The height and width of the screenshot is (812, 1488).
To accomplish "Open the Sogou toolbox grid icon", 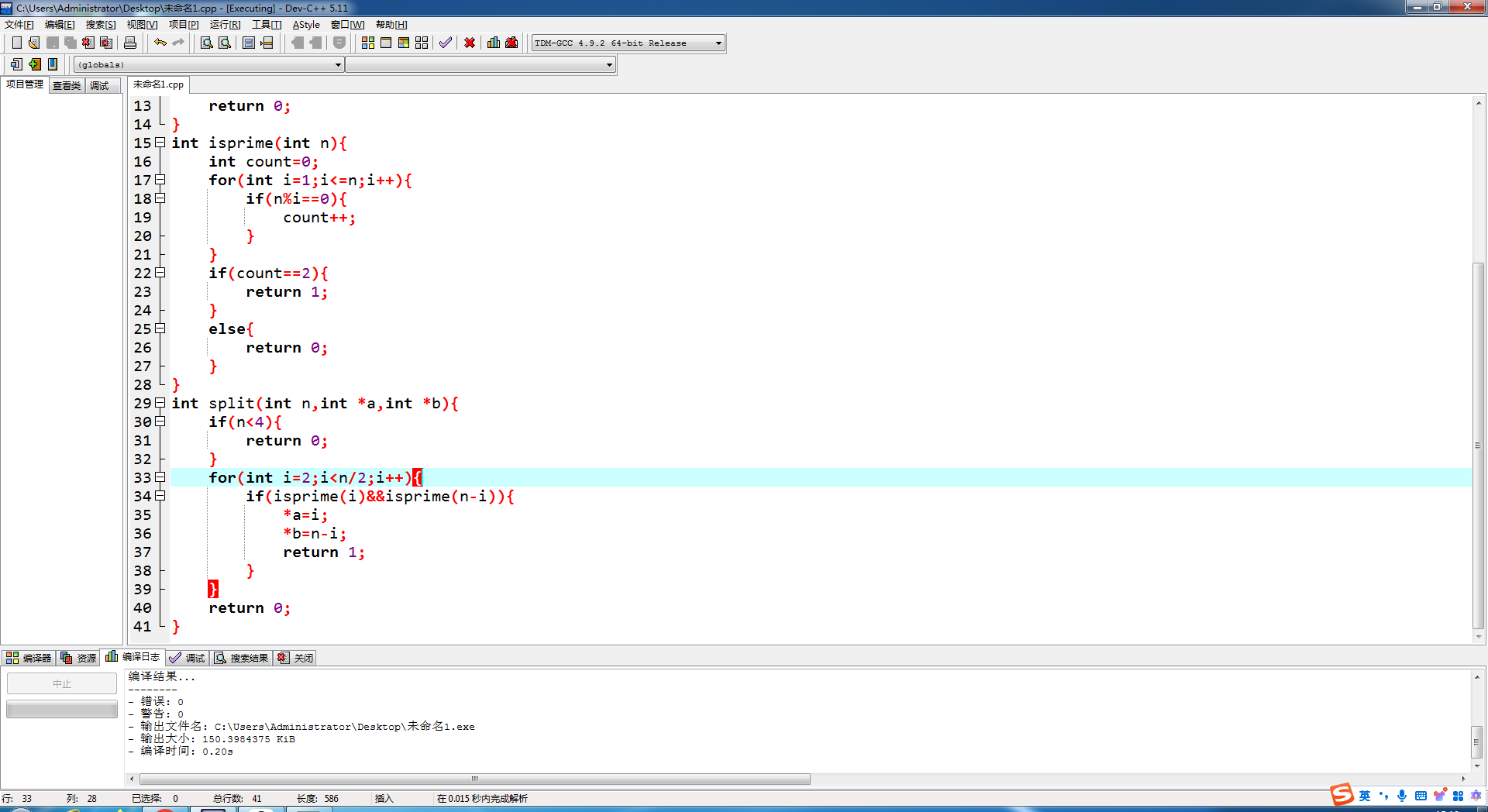I will [1458, 796].
